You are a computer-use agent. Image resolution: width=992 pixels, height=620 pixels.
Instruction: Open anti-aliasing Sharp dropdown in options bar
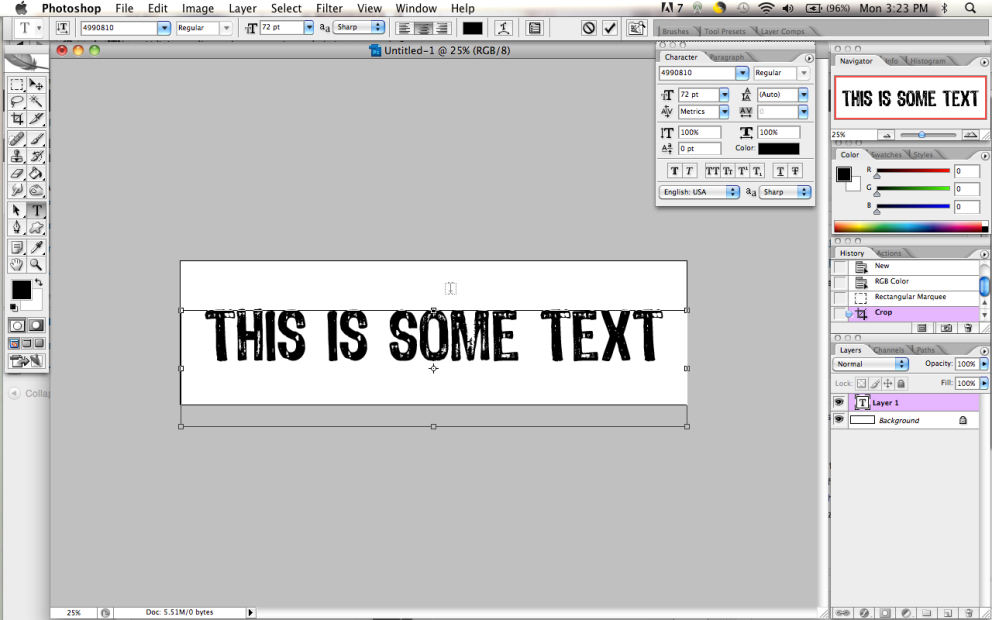click(x=359, y=27)
